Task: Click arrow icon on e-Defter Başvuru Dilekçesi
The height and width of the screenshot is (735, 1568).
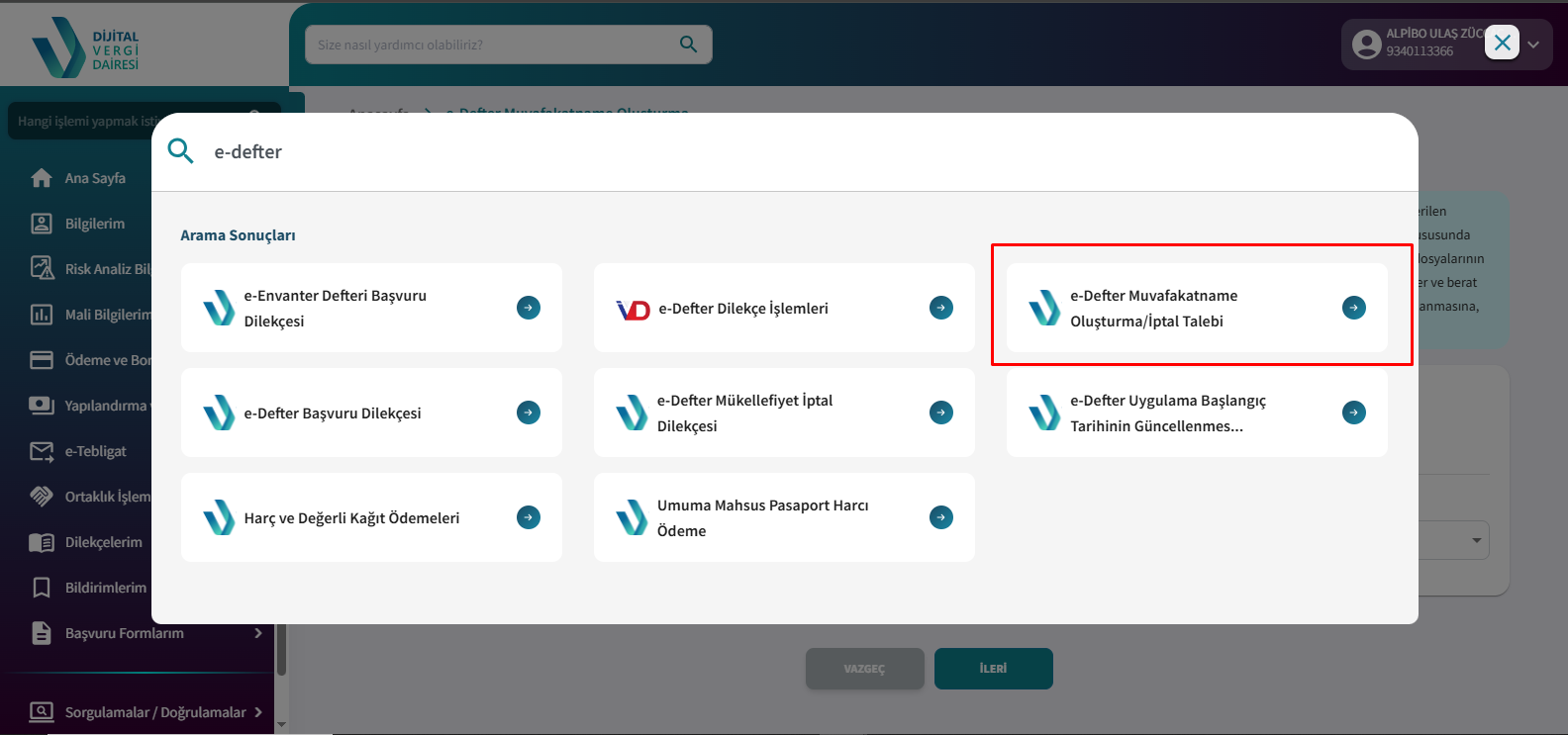Action: tap(529, 413)
